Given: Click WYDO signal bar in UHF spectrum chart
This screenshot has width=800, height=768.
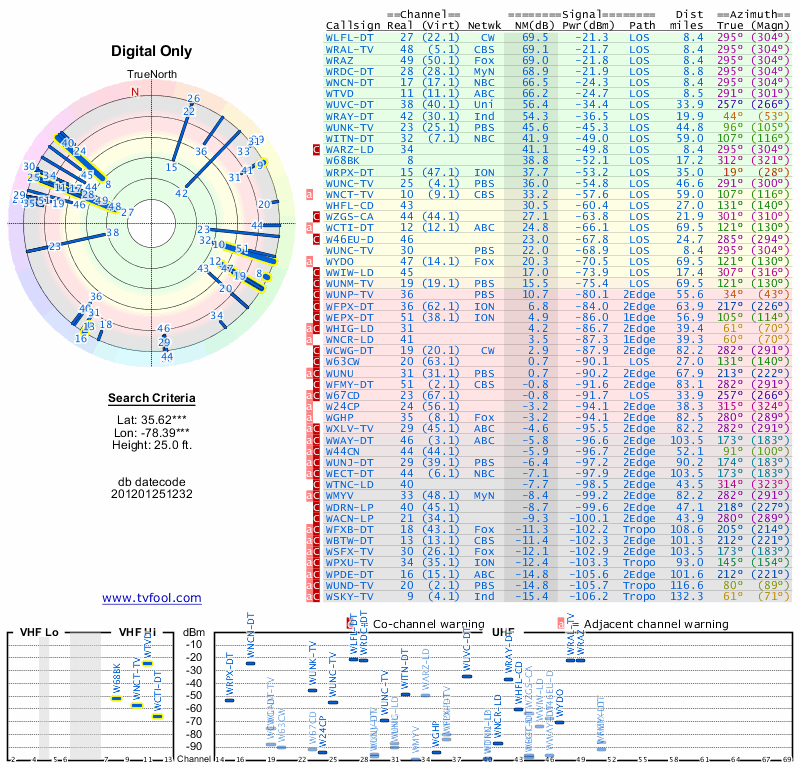Looking at the screenshot, I should point(560,722).
